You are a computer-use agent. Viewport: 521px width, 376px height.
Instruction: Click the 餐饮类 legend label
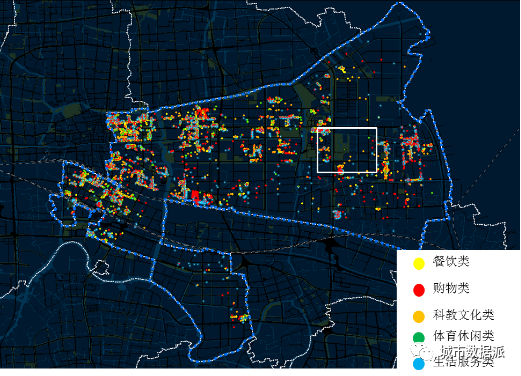click(x=451, y=261)
